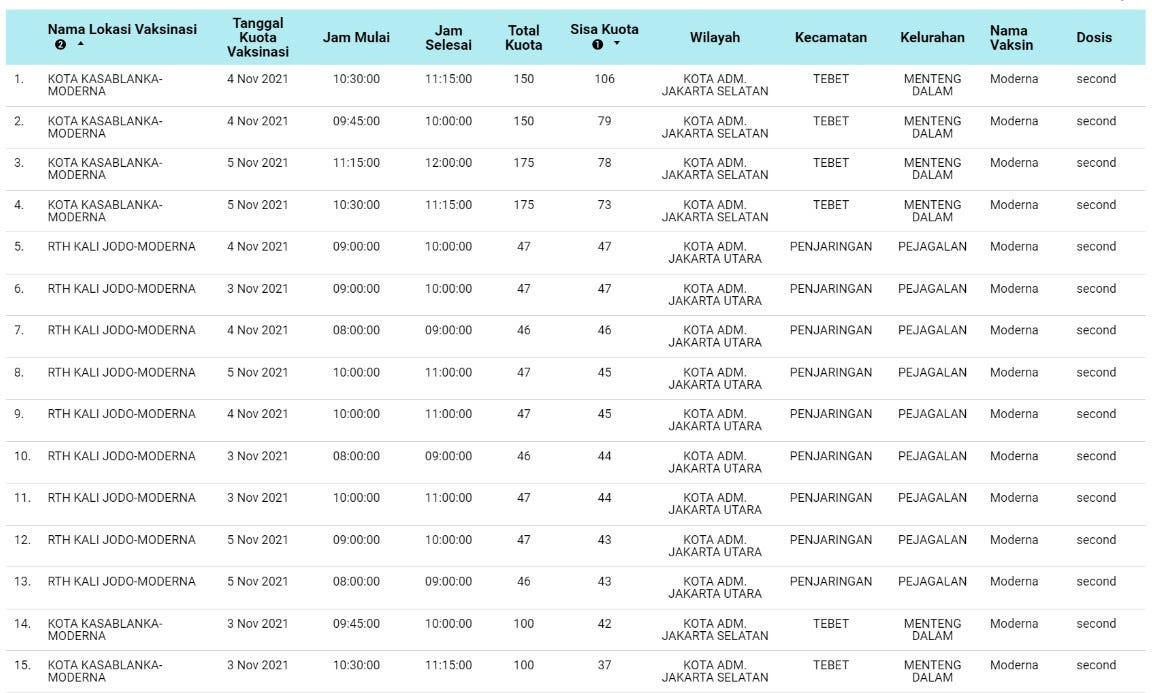
Task: Click KOTA KASABLANKA-MODERNA in row 3
Action: click(105, 169)
